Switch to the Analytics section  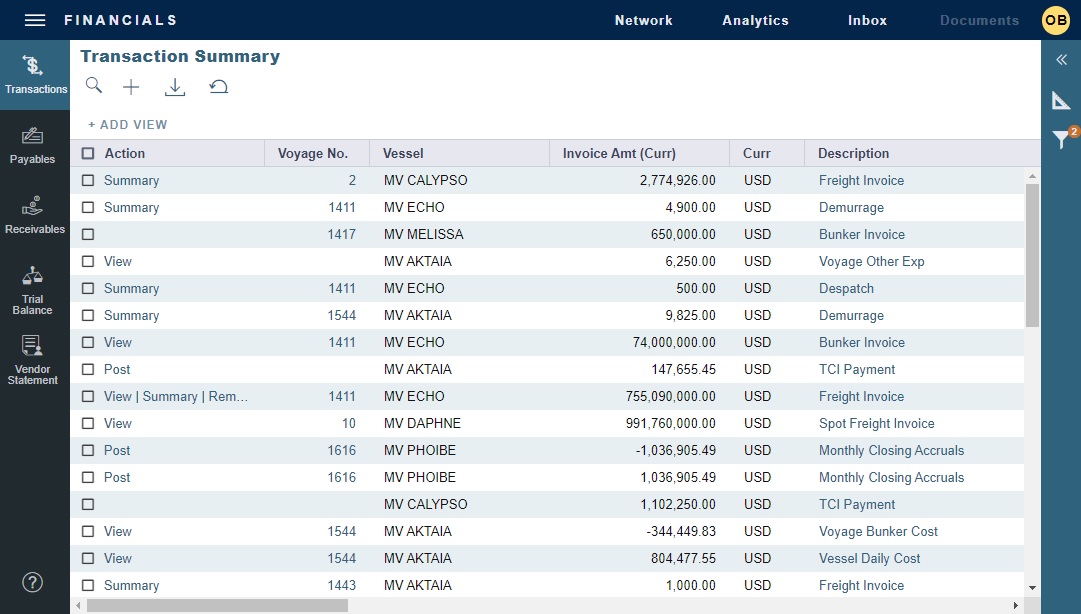755,20
